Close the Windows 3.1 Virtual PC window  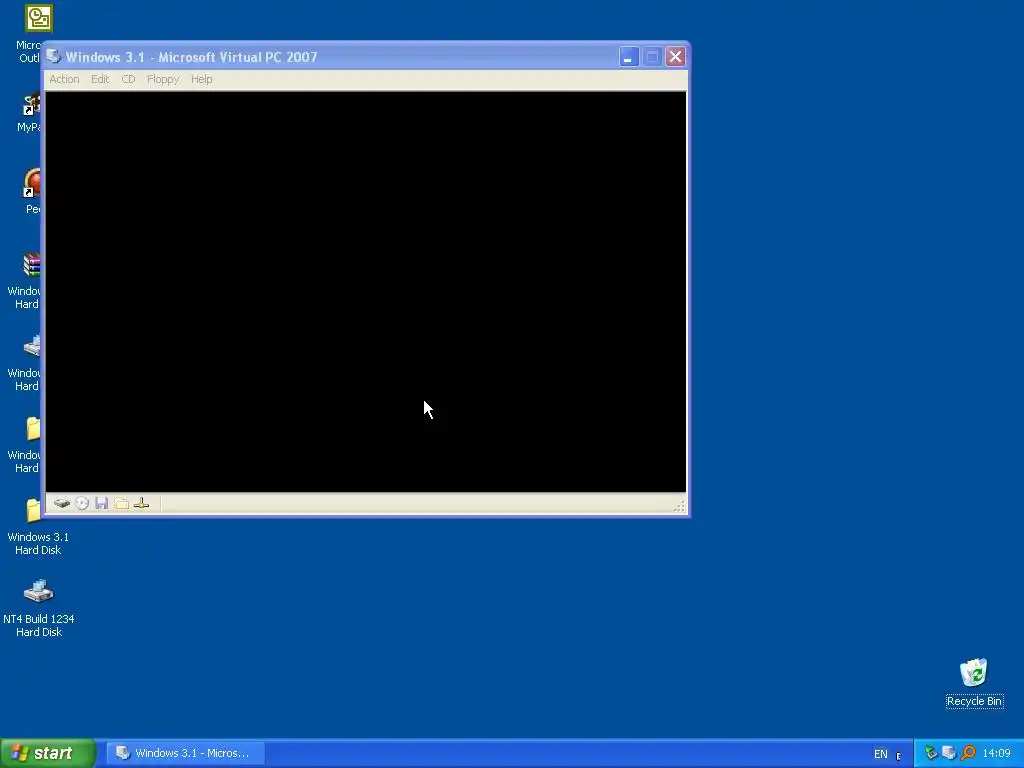pyautogui.click(x=675, y=57)
